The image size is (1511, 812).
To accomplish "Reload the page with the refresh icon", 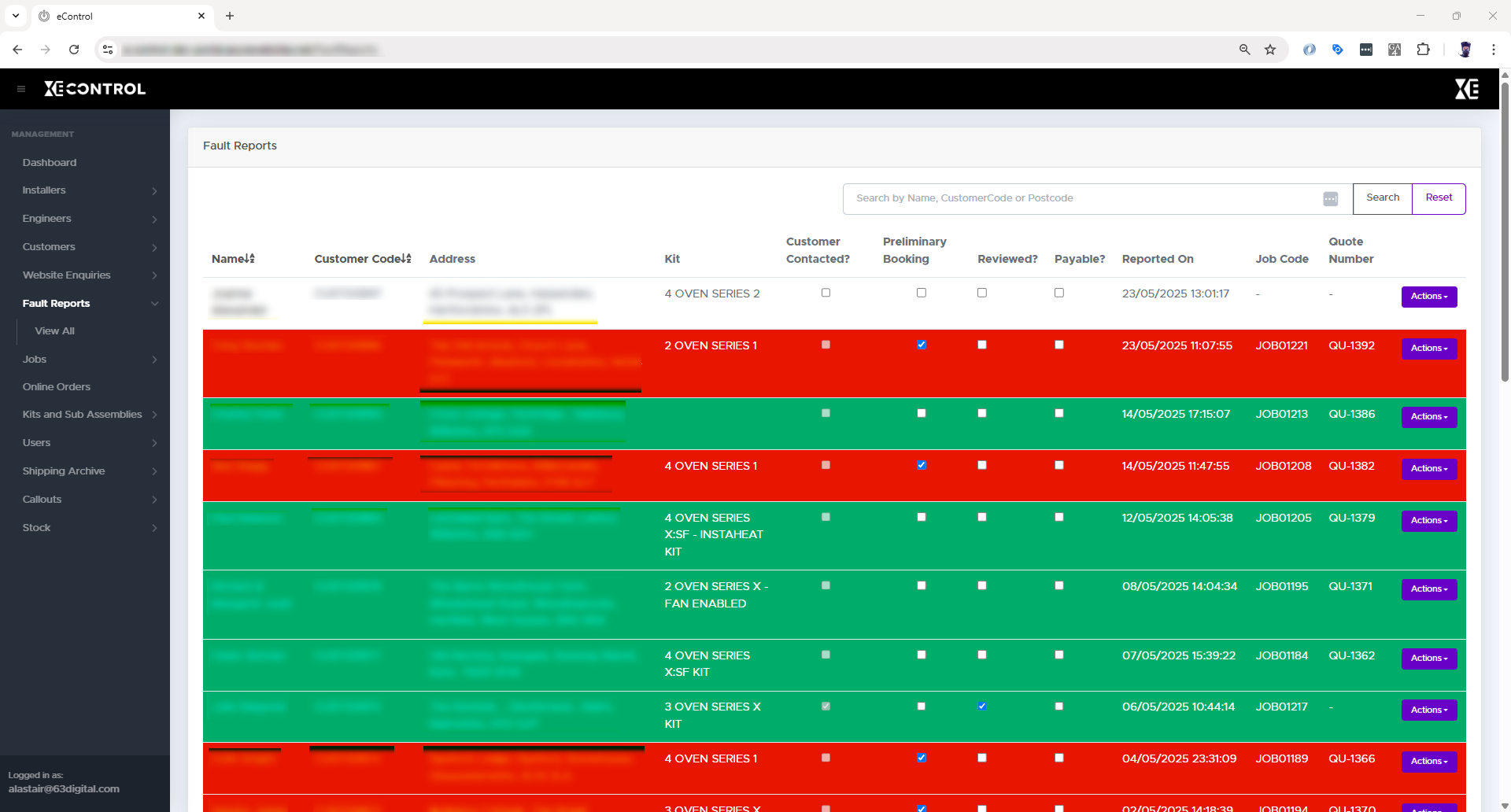I will (74, 50).
